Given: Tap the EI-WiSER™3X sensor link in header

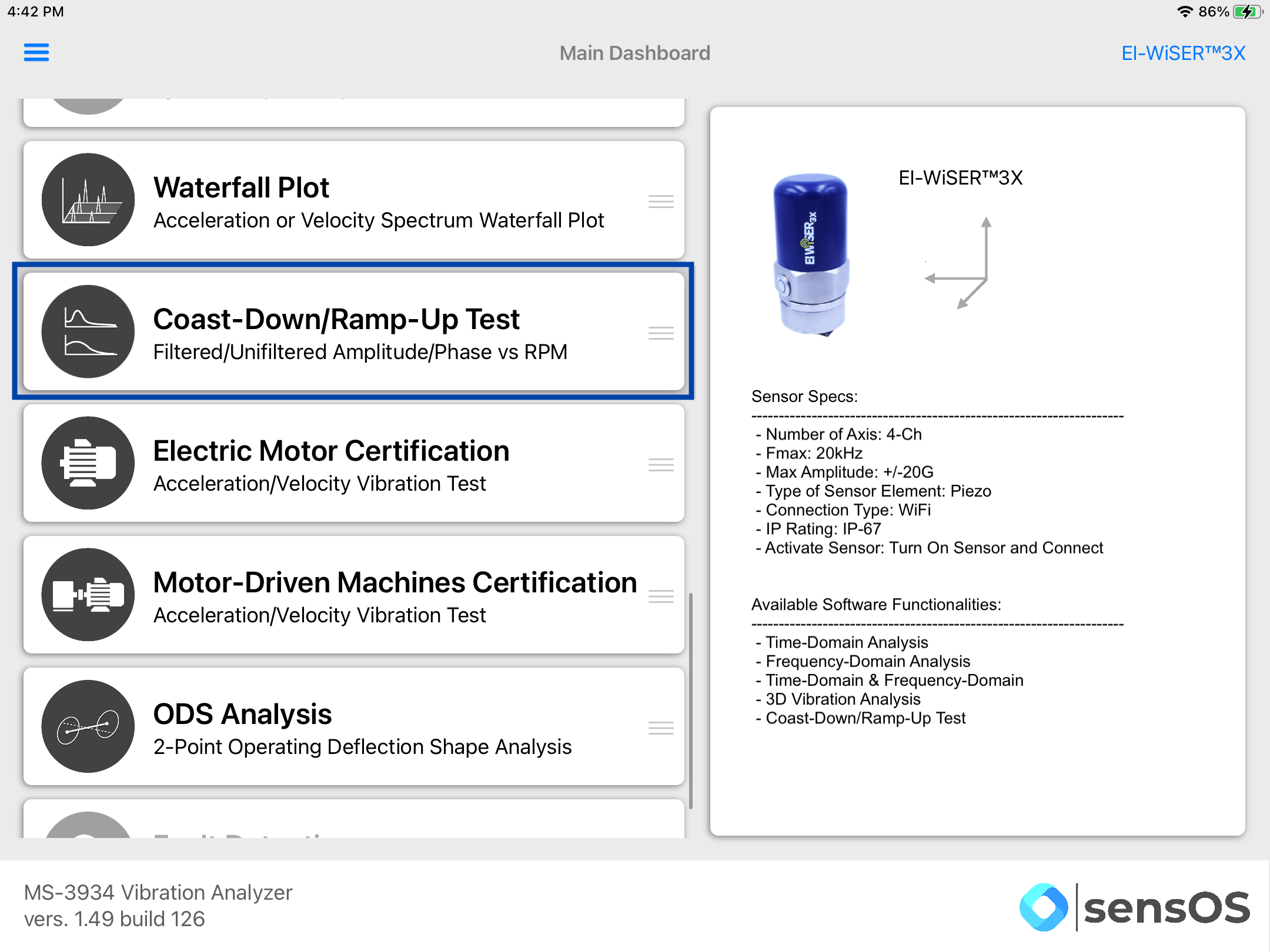Looking at the screenshot, I should point(1183,53).
